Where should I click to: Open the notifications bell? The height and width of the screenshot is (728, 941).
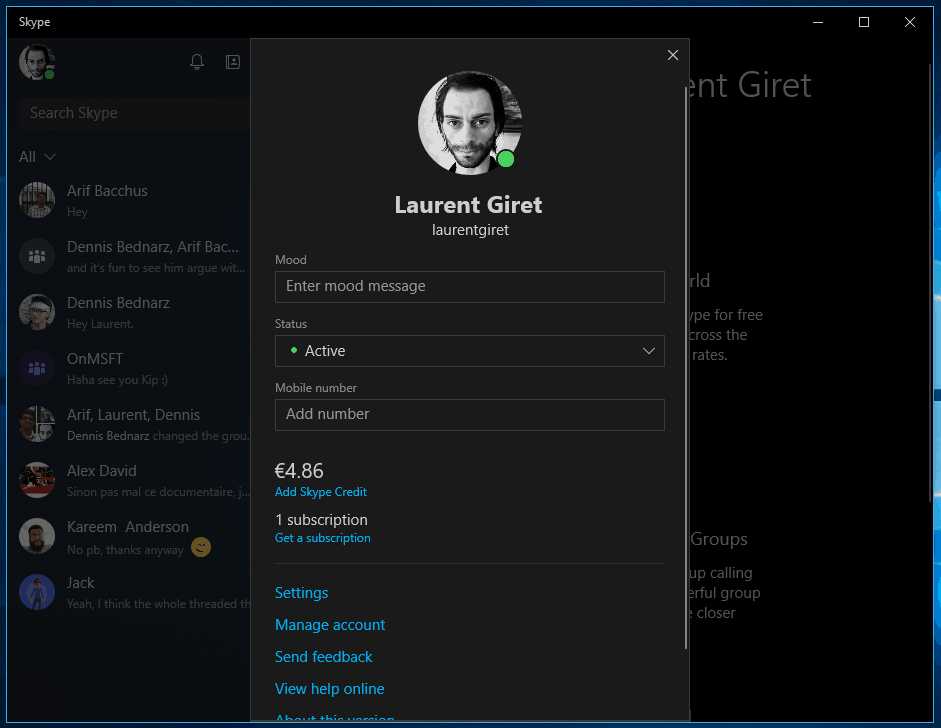pos(197,62)
